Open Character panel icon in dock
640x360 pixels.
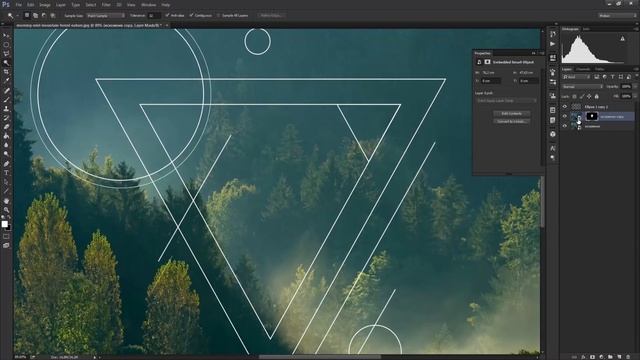[553, 148]
